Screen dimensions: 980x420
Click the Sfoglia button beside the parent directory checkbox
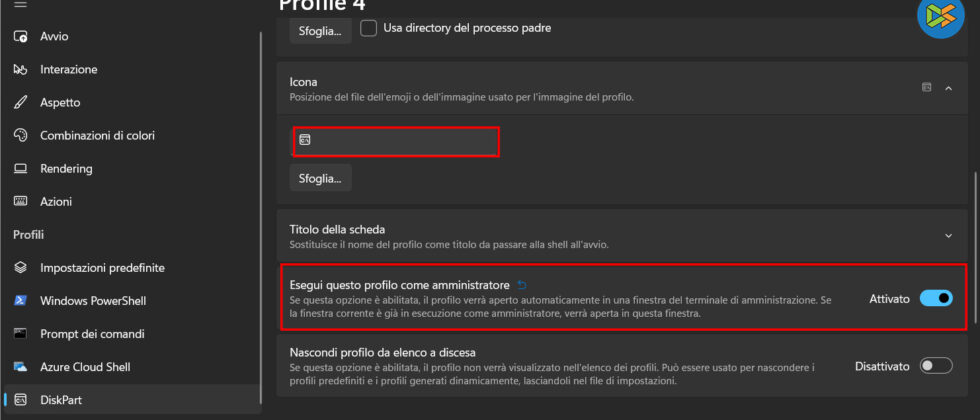[320, 30]
